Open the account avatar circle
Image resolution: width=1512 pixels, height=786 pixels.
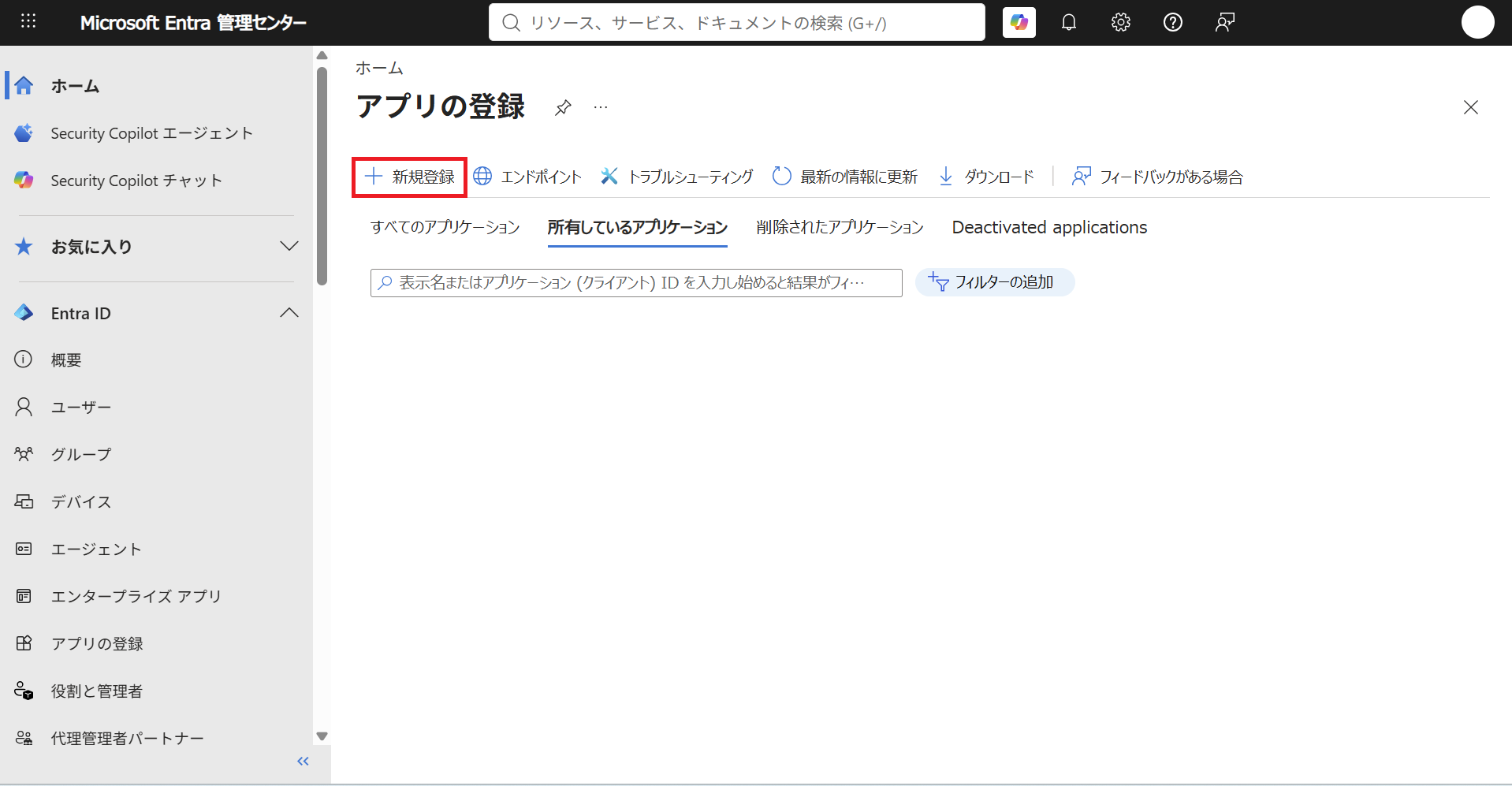click(1478, 22)
